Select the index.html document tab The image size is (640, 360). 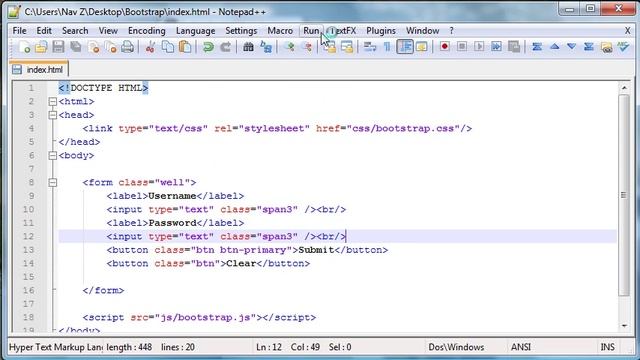coord(38,69)
